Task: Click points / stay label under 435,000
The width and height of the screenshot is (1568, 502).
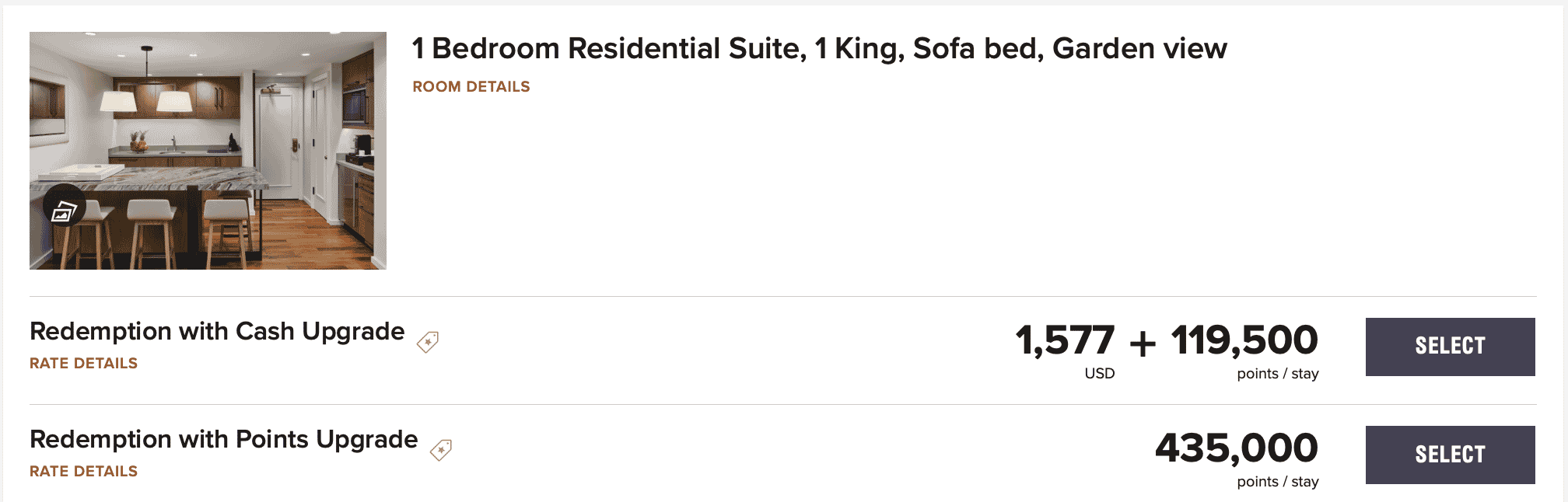Action: click(1278, 482)
